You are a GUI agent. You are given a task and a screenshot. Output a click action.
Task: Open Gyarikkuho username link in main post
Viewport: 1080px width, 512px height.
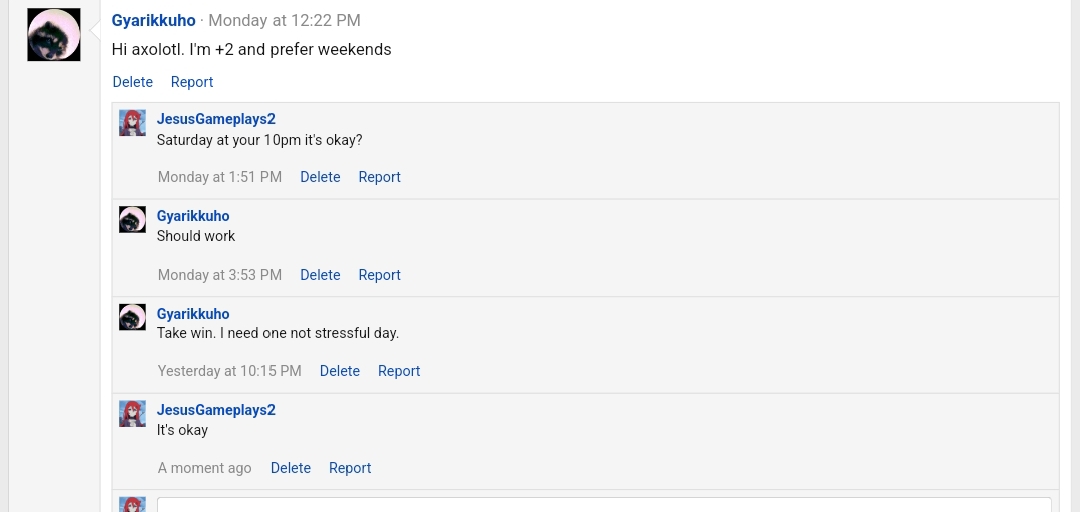click(154, 21)
